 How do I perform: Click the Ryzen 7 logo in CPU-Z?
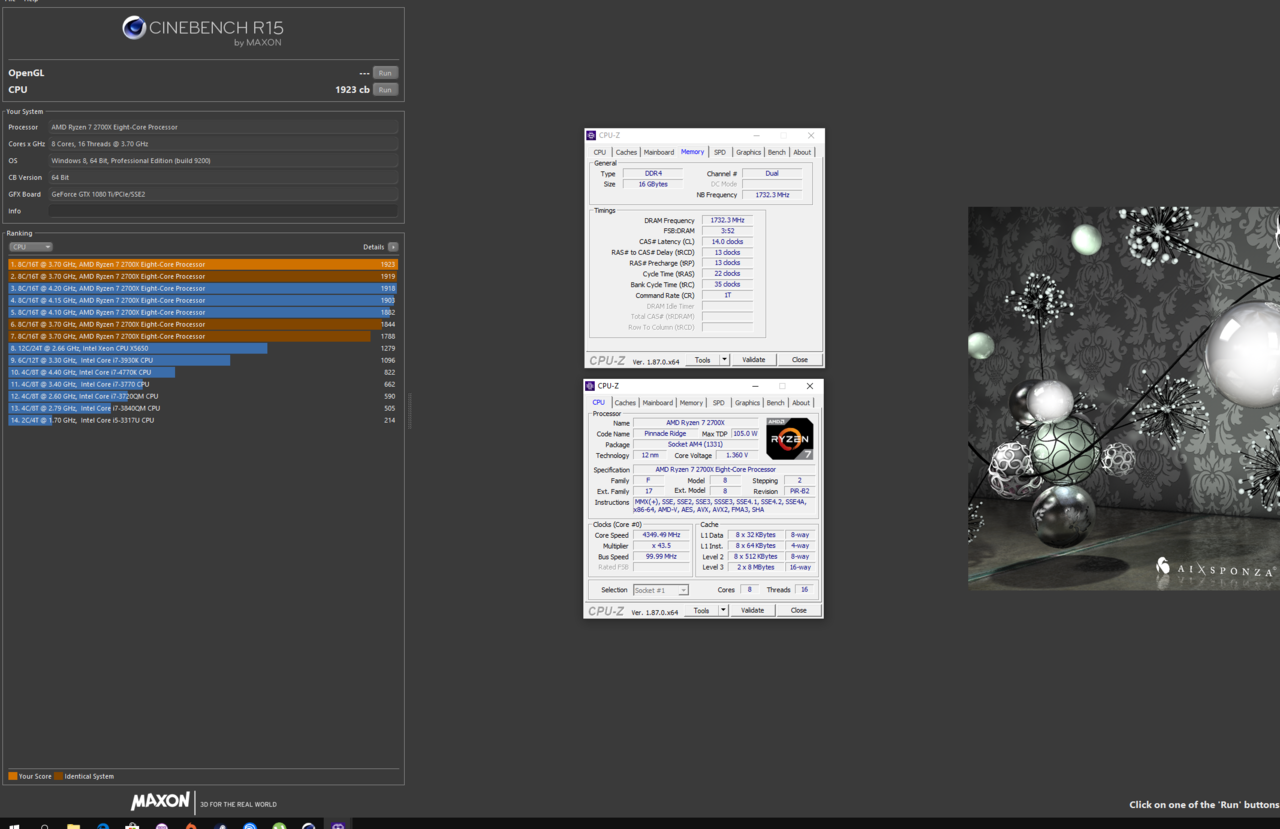coord(790,438)
